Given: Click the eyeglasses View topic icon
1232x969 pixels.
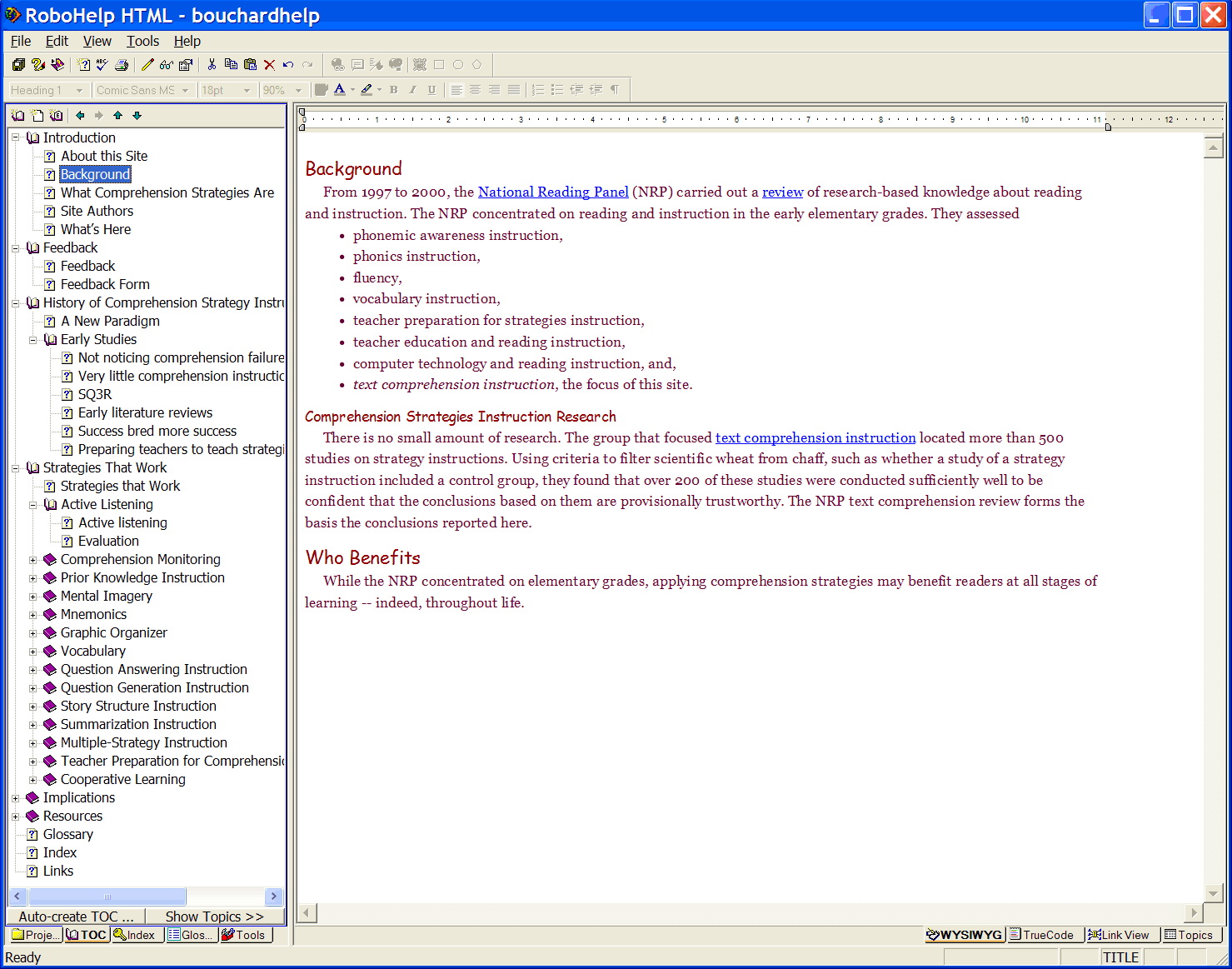Looking at the screenshot, I should [x=167, y=64].
